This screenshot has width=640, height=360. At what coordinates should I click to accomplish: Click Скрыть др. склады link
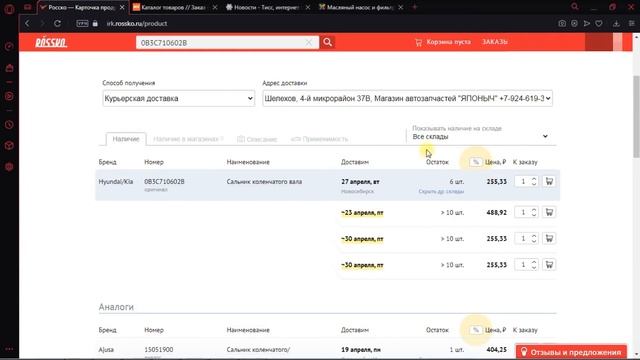point(441,191)
